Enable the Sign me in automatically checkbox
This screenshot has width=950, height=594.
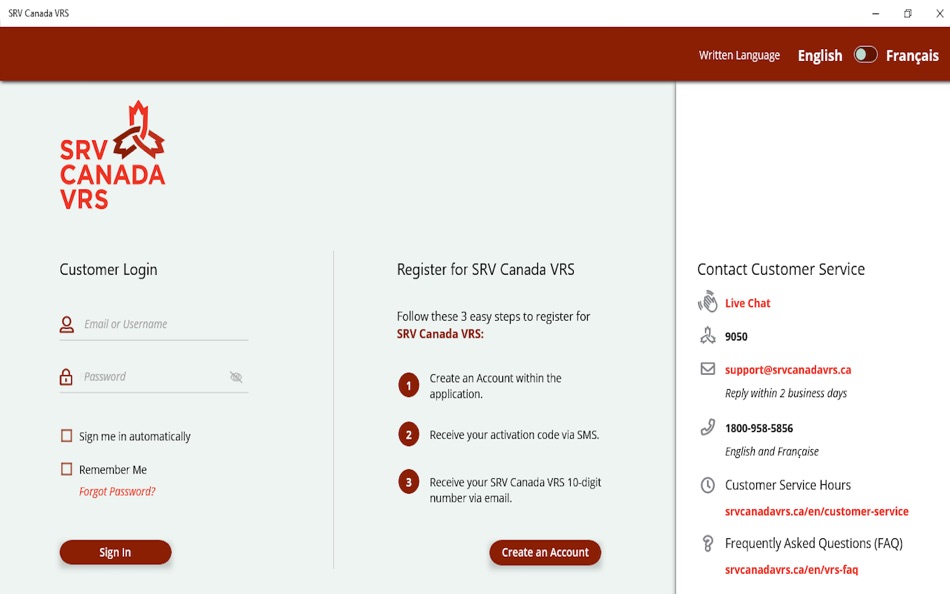coord(66,435)
